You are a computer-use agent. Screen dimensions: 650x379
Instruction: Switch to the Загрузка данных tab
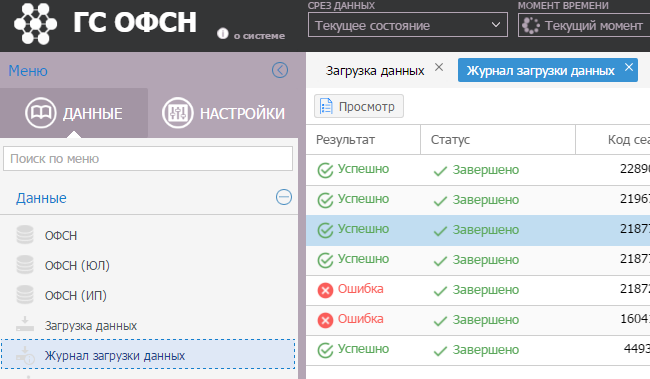tap(375, 70)
